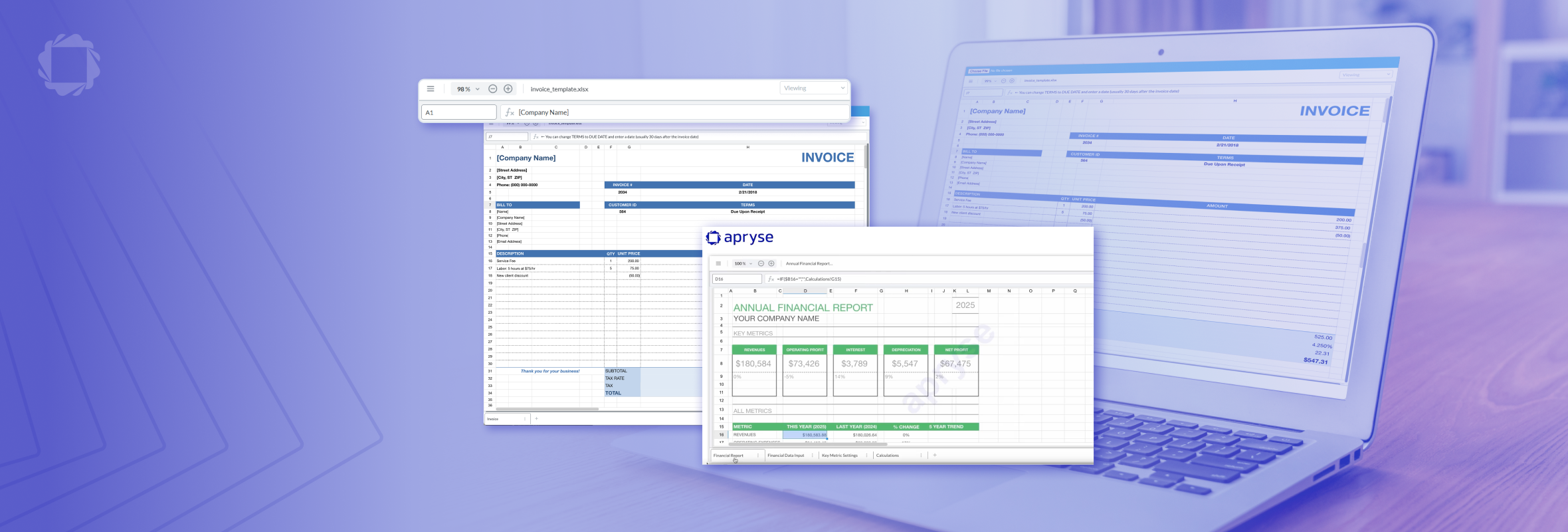Zoom out with the minus icon beside 98 %
1568x532 pixels.
tap(492, 88)
